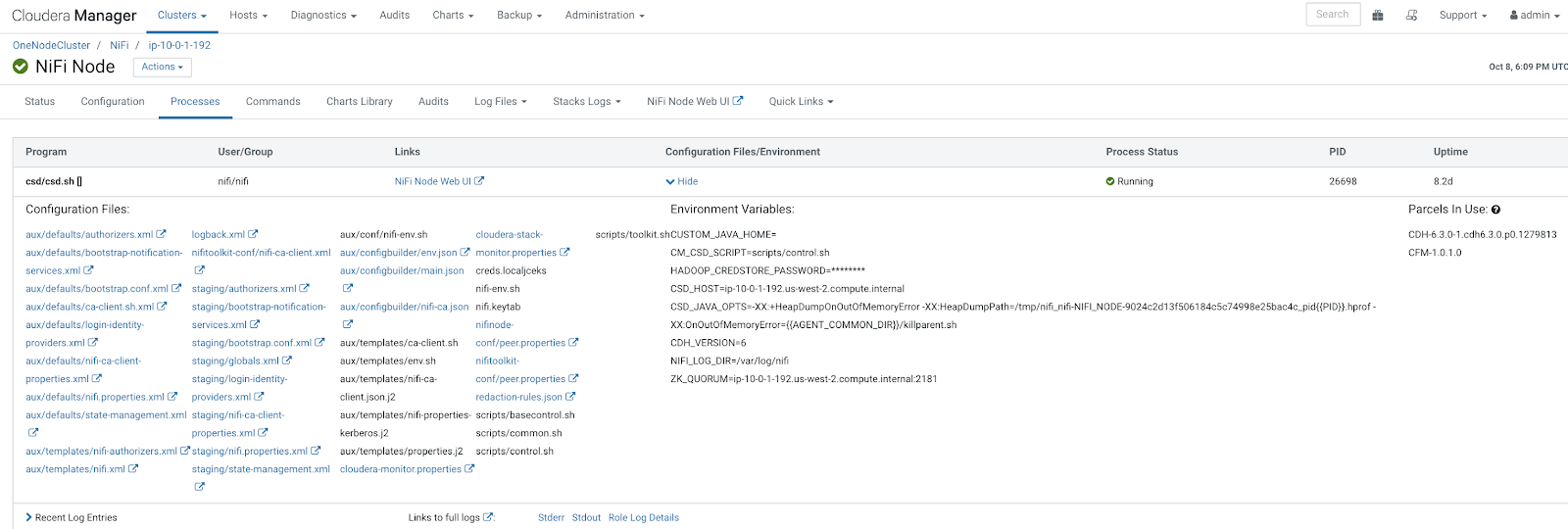Image resolution: width=1568 pixels, height=529 pixels.
Task: Open external icon beside nifinode-conf/peer.properties
Action: point(573,343)
